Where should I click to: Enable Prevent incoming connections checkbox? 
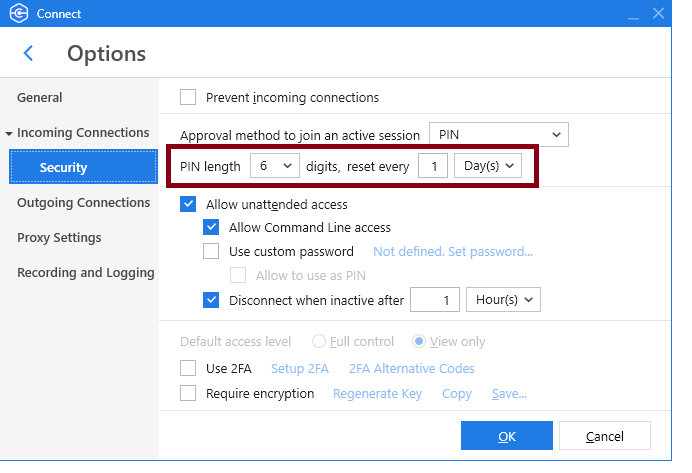point(188,98)
